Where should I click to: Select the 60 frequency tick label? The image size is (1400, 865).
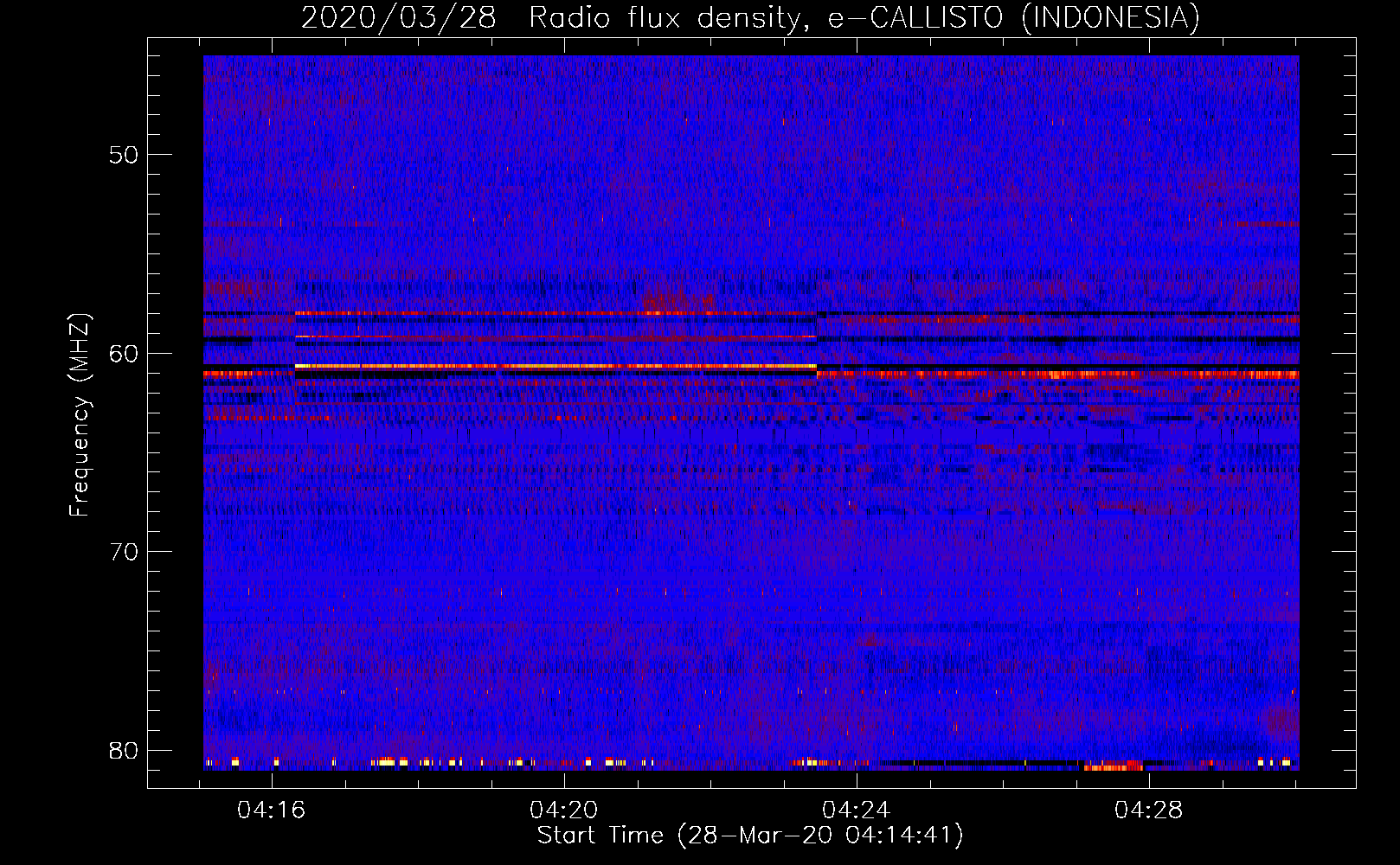tap(124, 353)
